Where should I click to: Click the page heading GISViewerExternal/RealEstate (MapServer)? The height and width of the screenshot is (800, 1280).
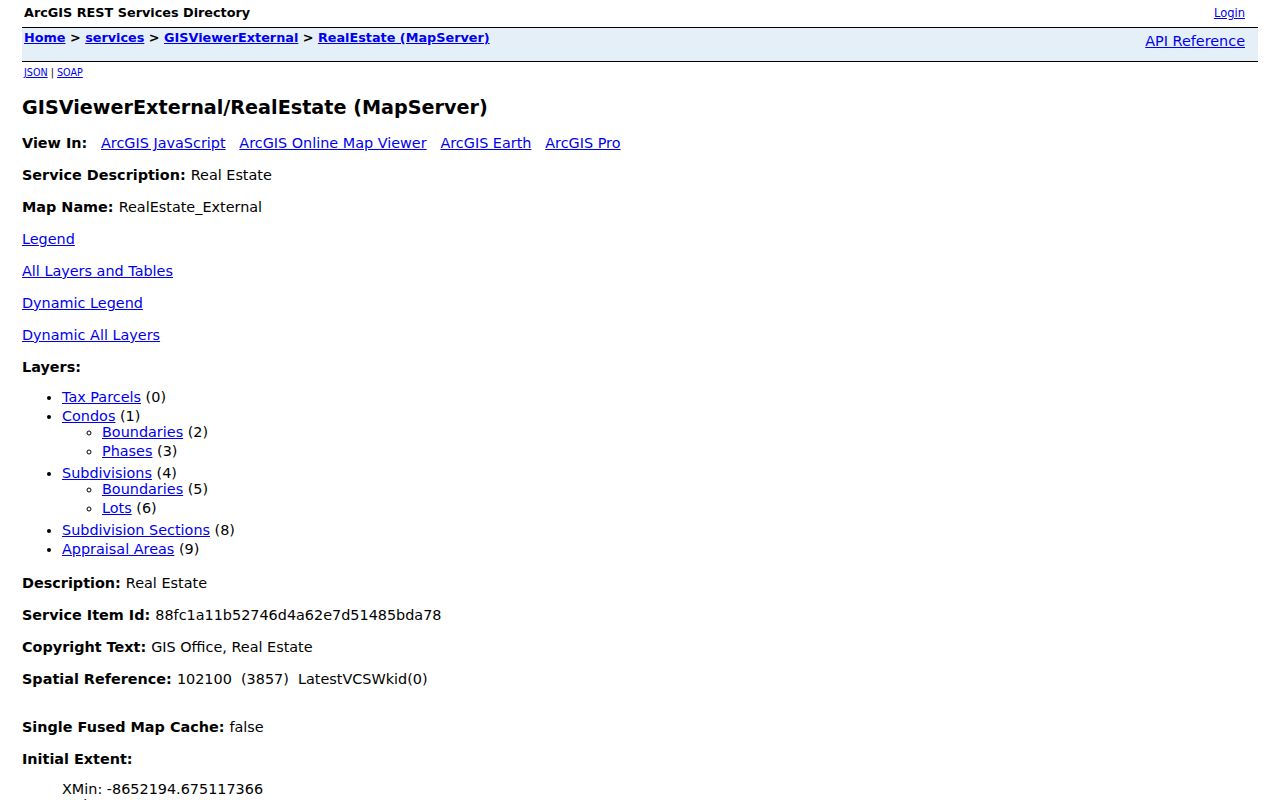(255, 107)
